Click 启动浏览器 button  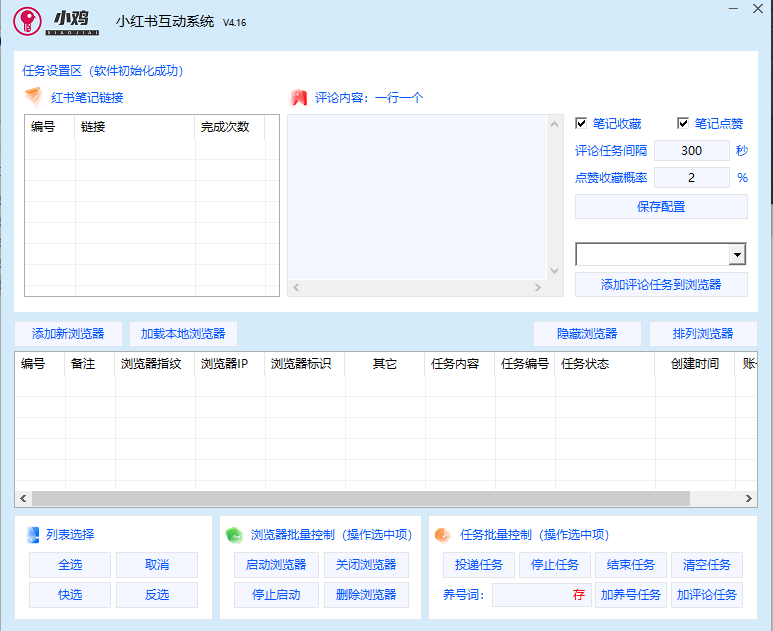tap(276, 565)
